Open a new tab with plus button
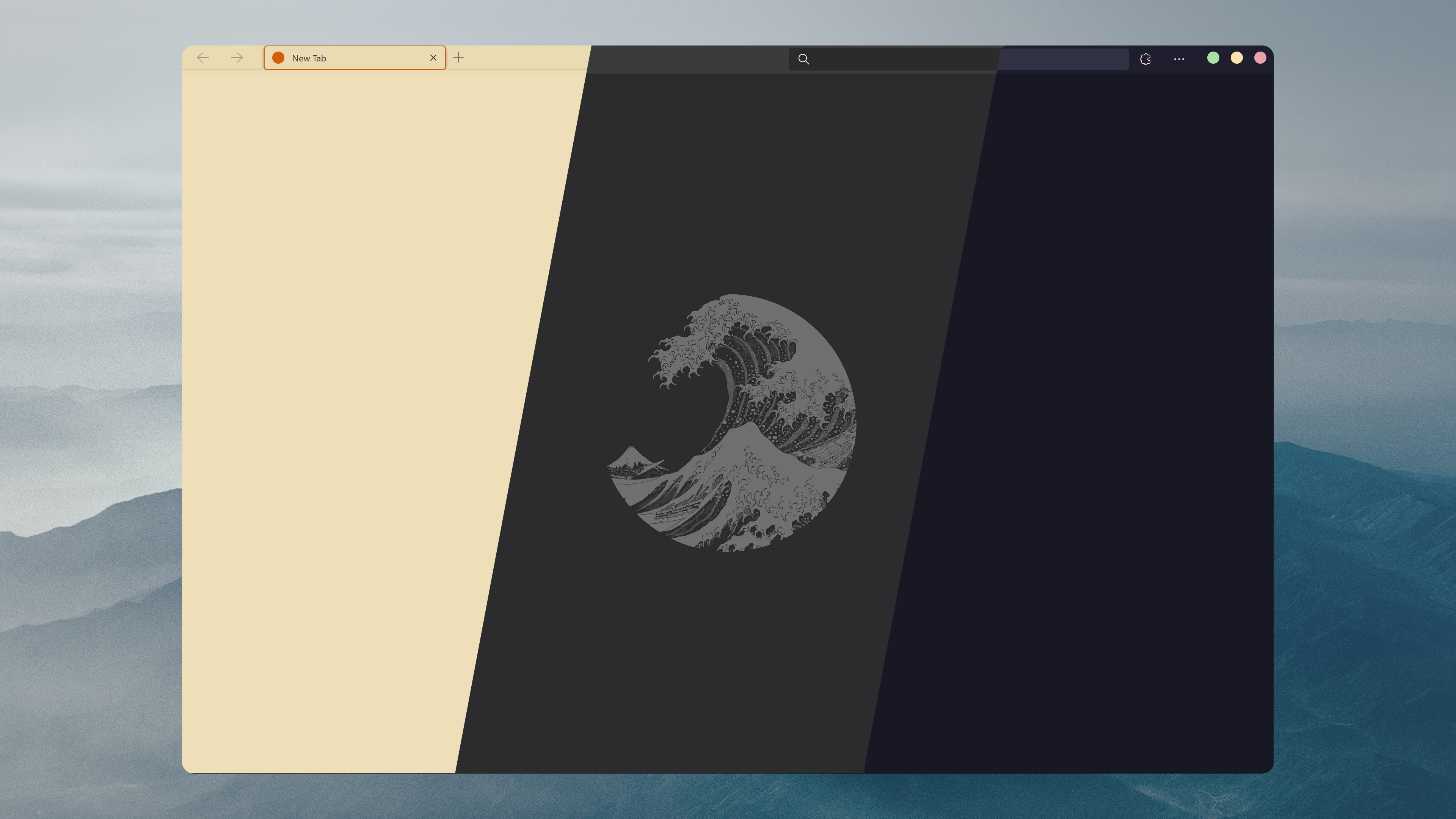 (x=458, y=58)
